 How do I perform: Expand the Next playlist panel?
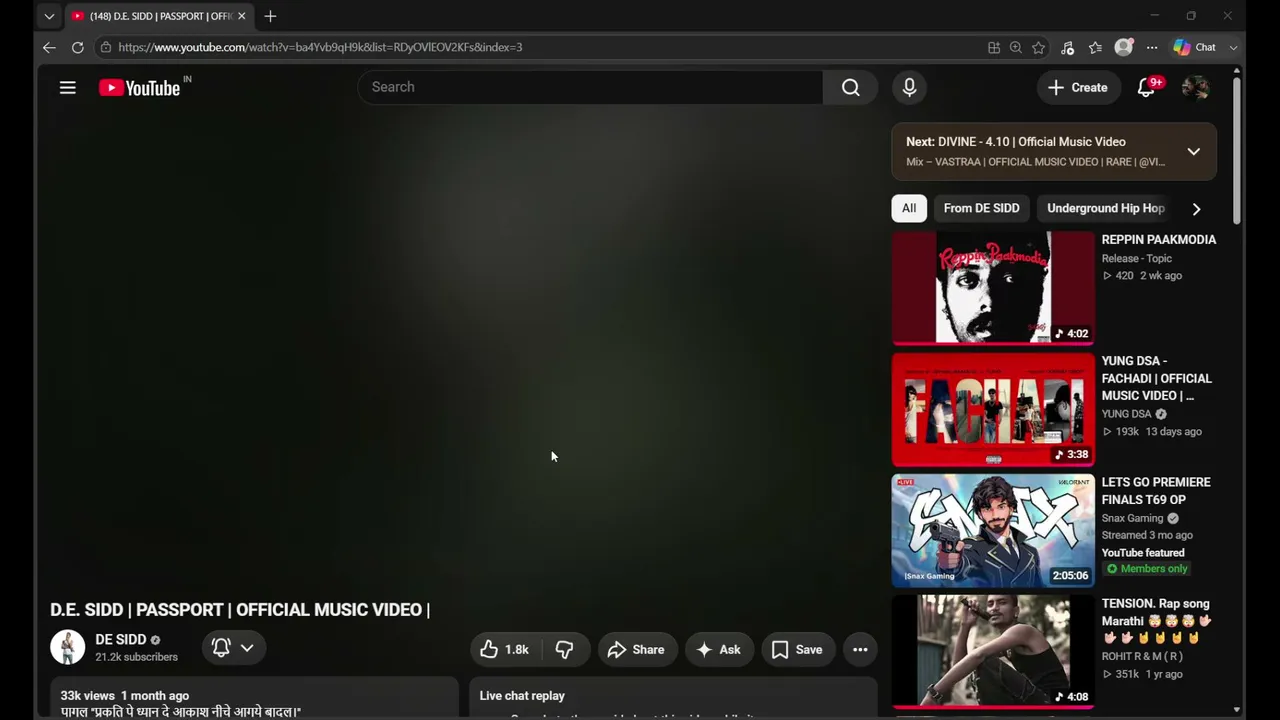(1194, 152)
